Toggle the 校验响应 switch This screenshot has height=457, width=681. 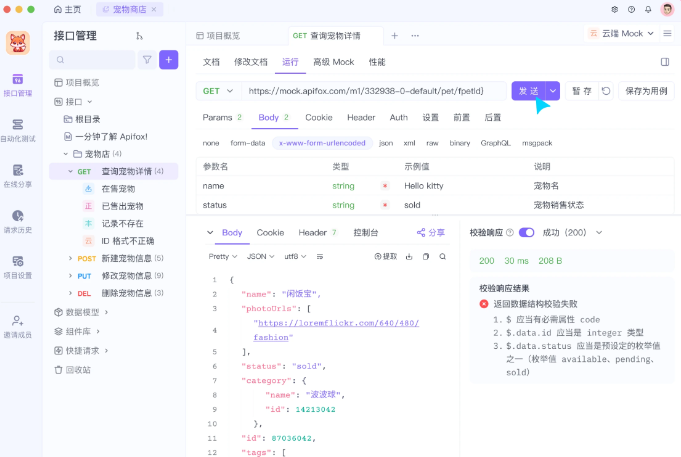pyautogui.click(x=526, y=232)
